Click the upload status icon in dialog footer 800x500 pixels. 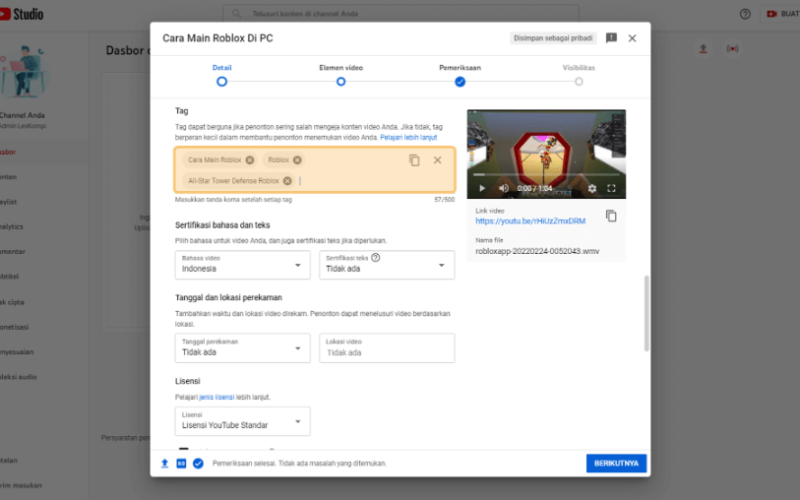tap(165, 463)
